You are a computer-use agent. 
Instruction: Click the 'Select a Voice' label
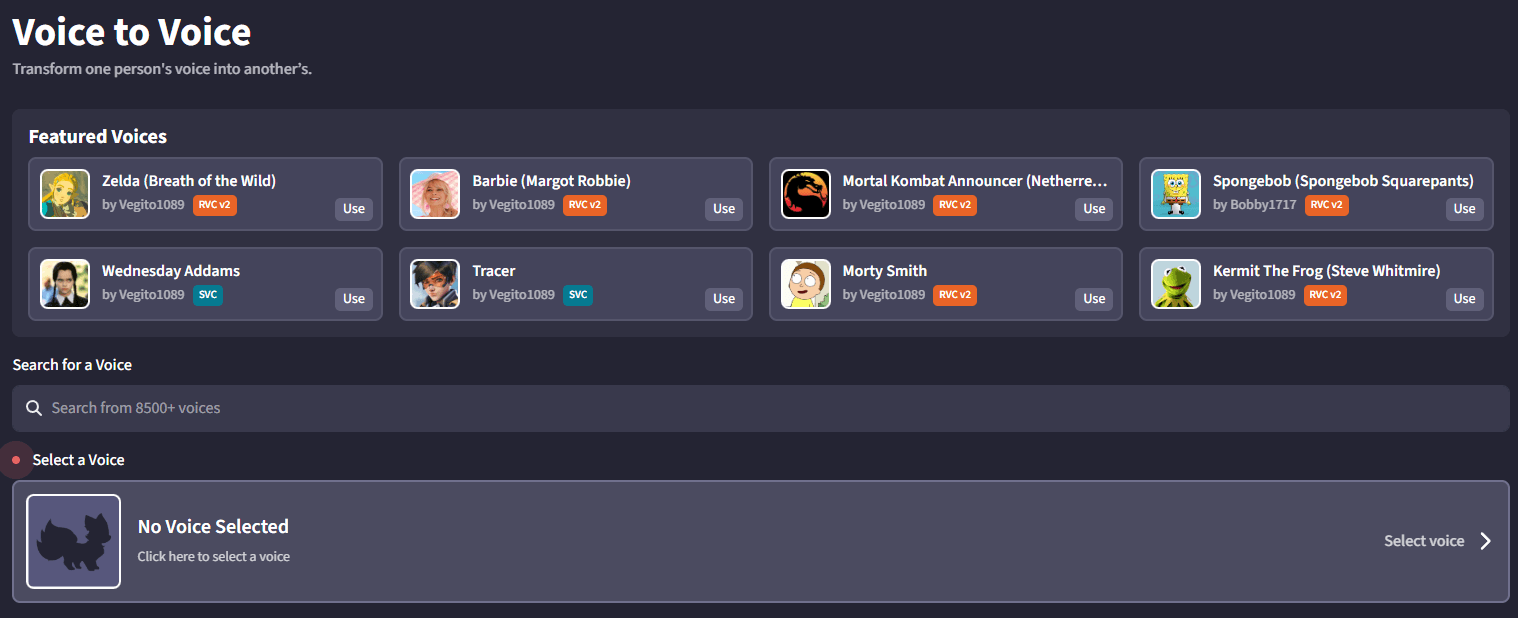(x=78, y=460)
